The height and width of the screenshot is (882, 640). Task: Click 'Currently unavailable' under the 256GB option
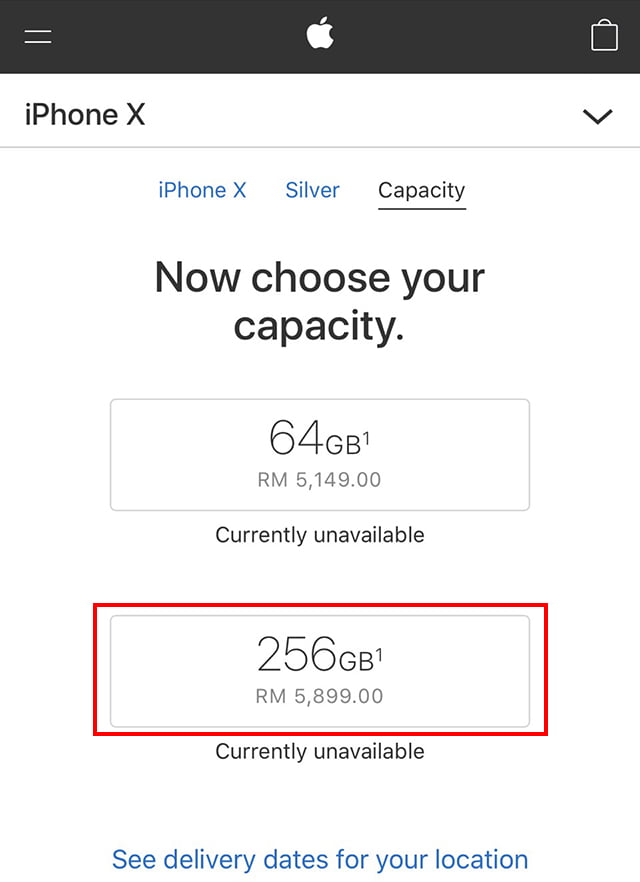pos(320,752)
